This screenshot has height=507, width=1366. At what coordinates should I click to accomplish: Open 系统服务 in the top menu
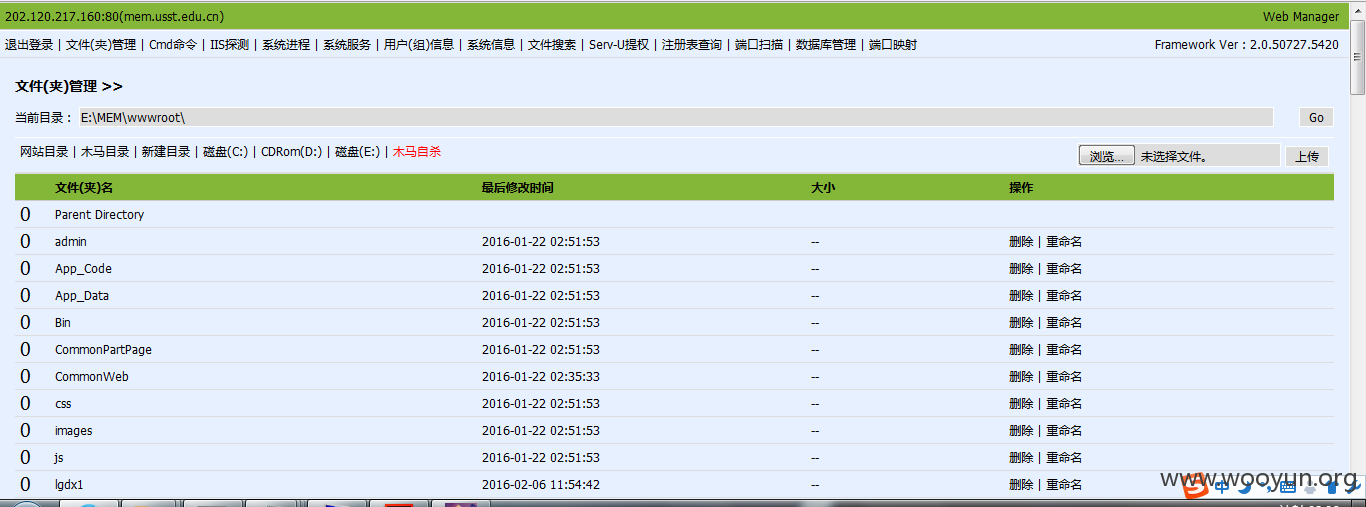pyautogui.click(x=347, y=45)
